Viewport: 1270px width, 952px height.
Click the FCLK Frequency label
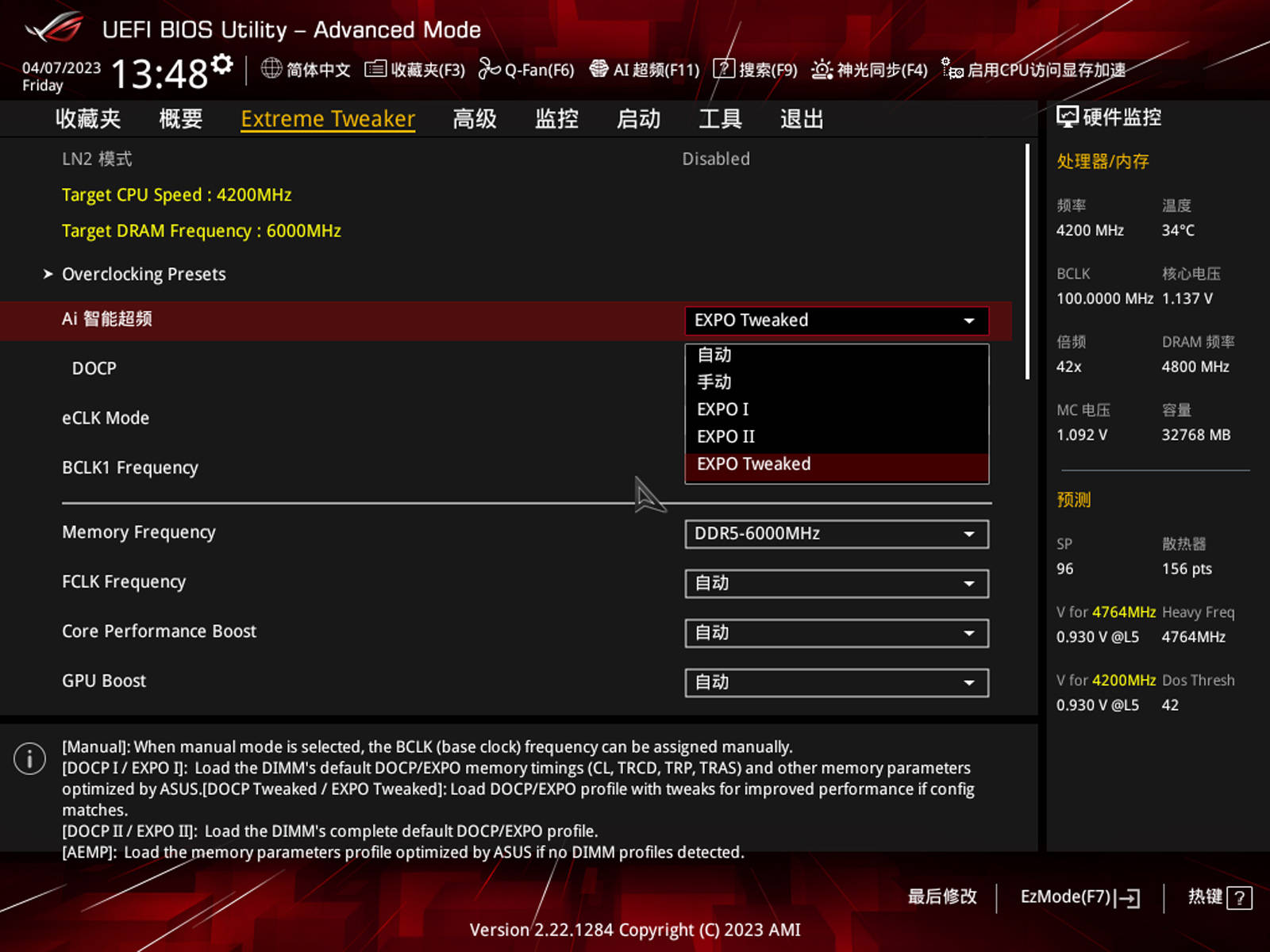[124, 582]
